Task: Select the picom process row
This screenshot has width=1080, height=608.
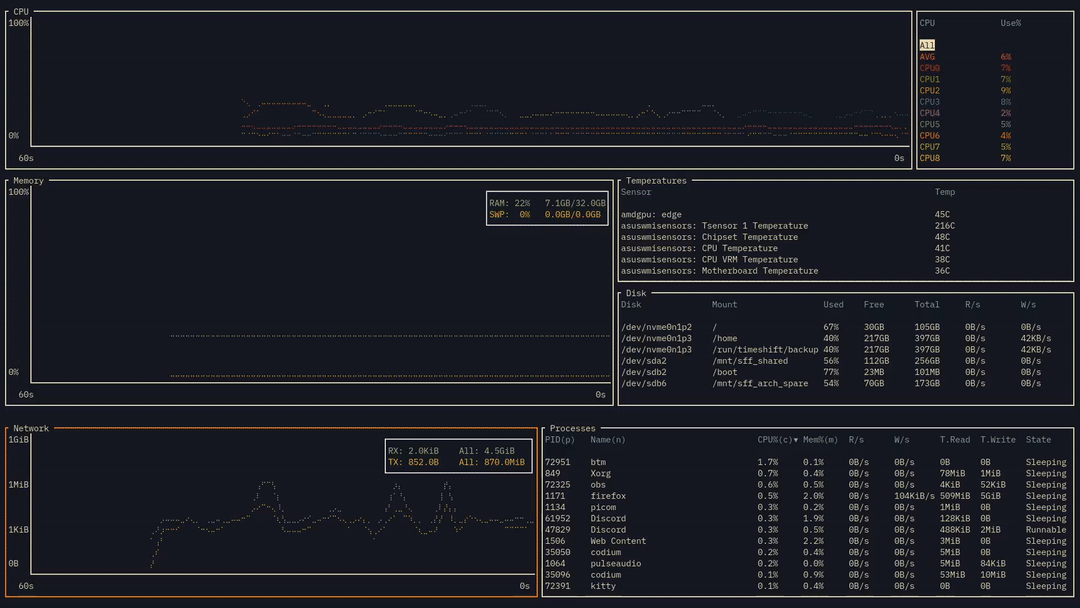Action: (805, 507)
